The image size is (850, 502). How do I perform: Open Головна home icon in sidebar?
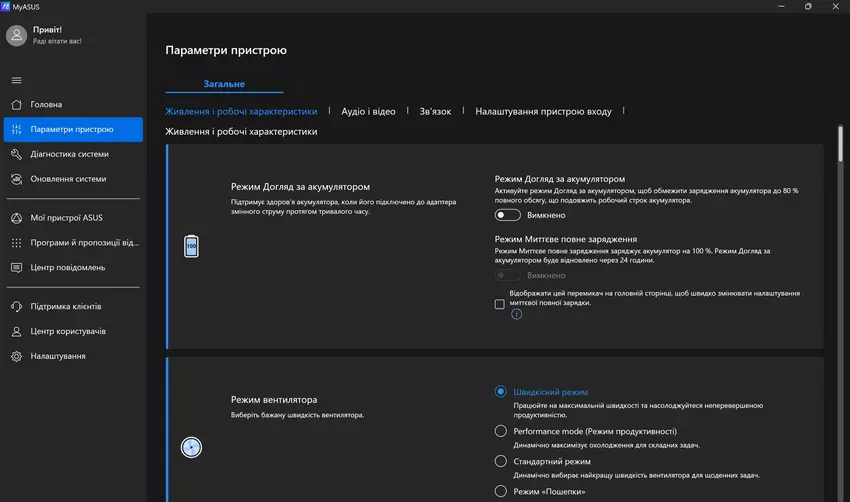16,104
